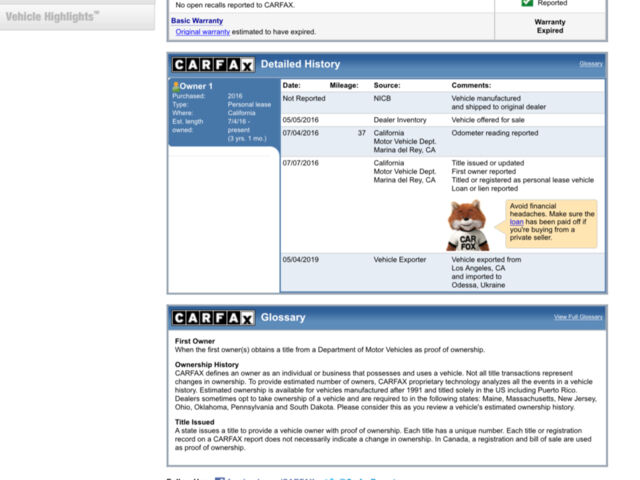The height and width of the screenshot is (480, 640).
Task: Select the Mileage column header
Action: coord(344,85)
